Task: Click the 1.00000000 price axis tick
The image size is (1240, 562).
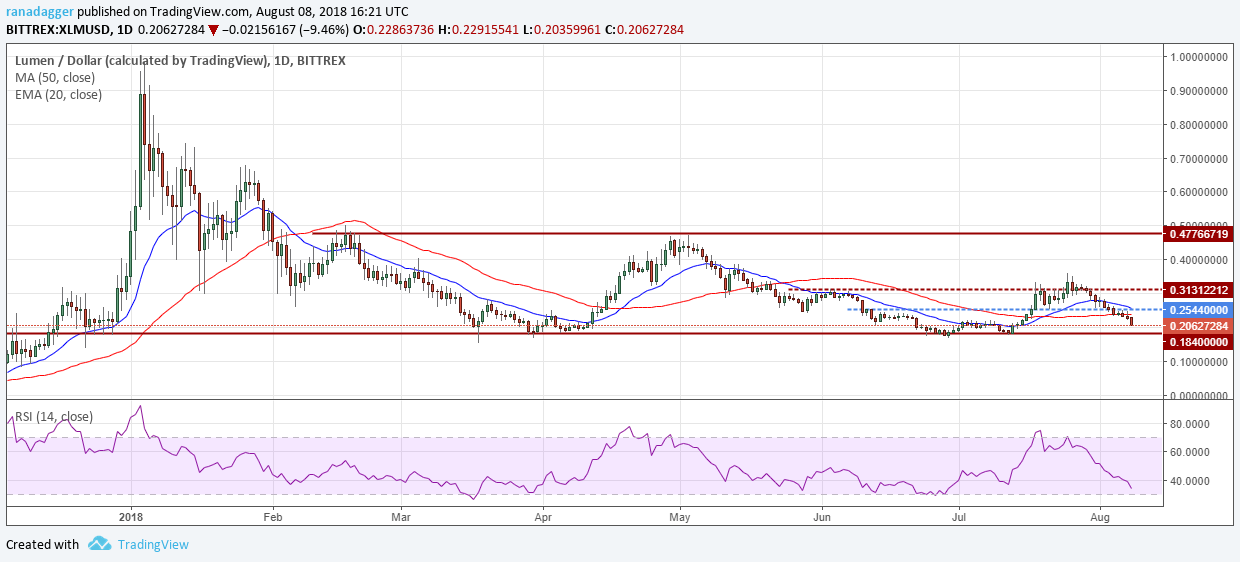Action: point(1198,57)
